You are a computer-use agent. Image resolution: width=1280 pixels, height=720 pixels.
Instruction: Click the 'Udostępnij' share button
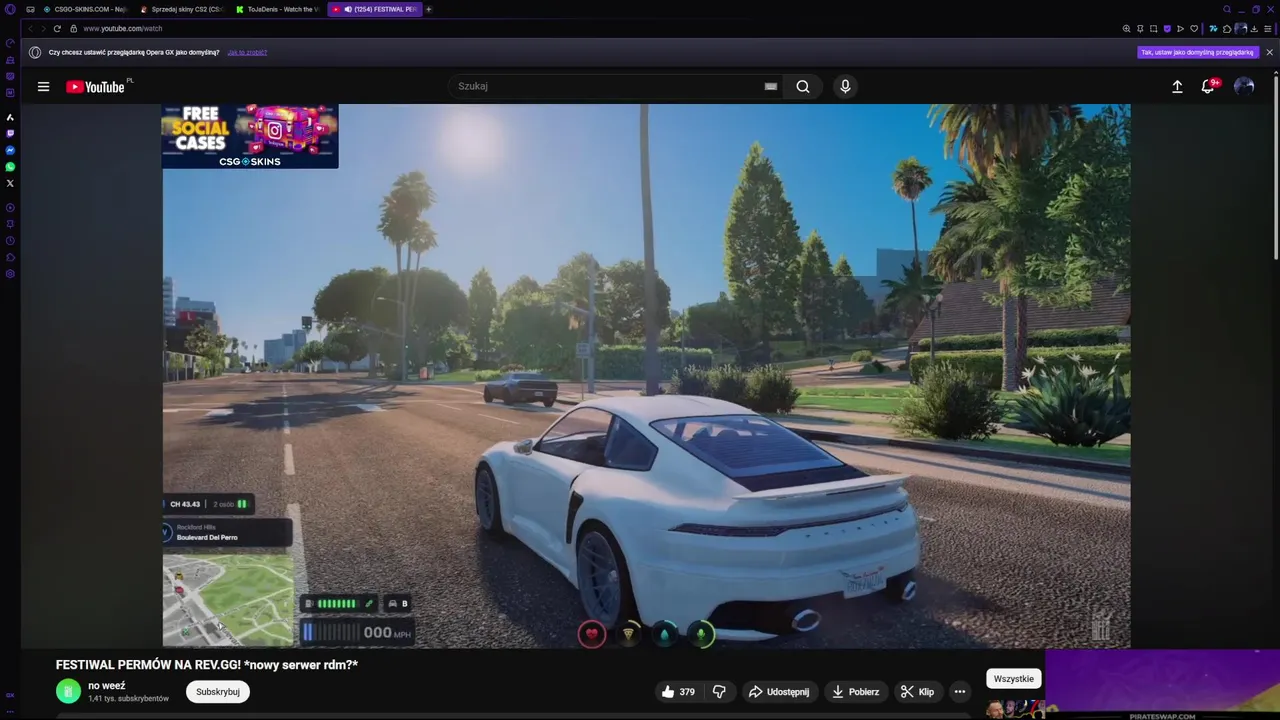[x=779, y=691]
